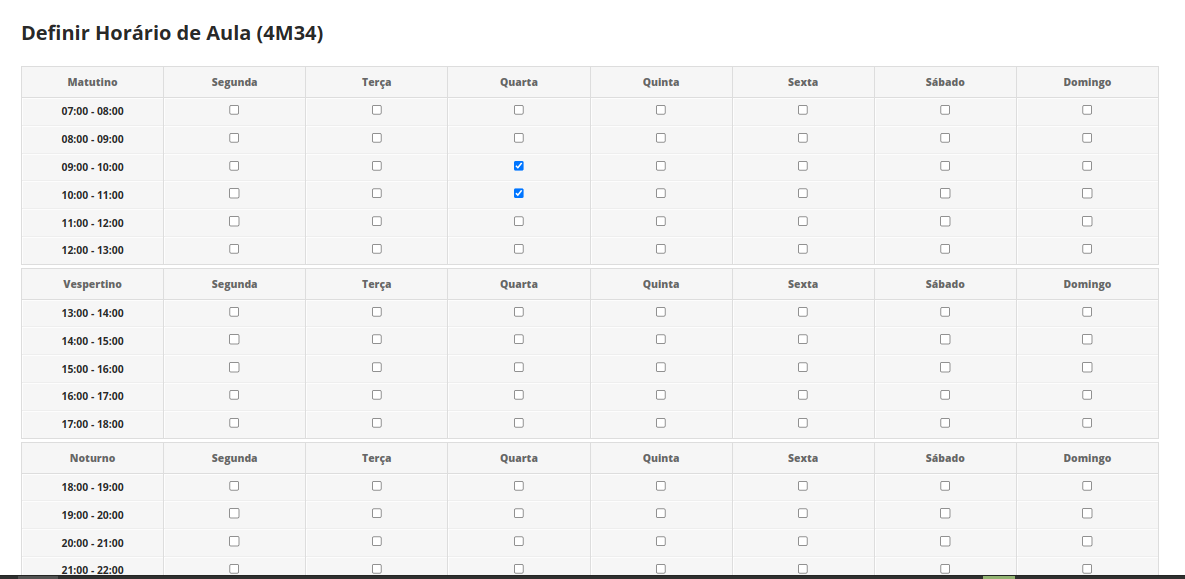Tick Sexta 18:00 - 19:00 checkbox
The height and width of the screenshot is (579, 1185).
coord(803,486)
